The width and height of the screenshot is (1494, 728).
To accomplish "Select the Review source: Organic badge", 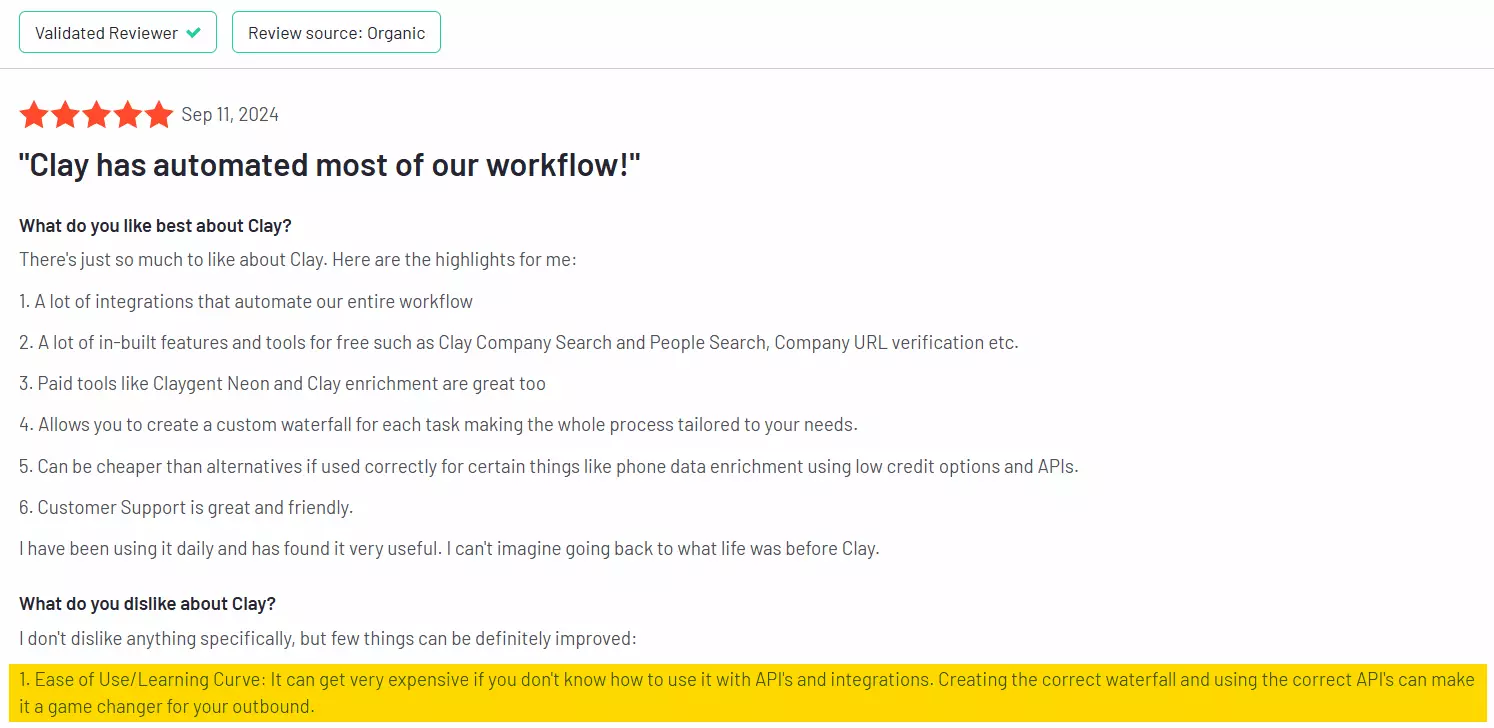I will pyautogui.click(x=336, y=33).
